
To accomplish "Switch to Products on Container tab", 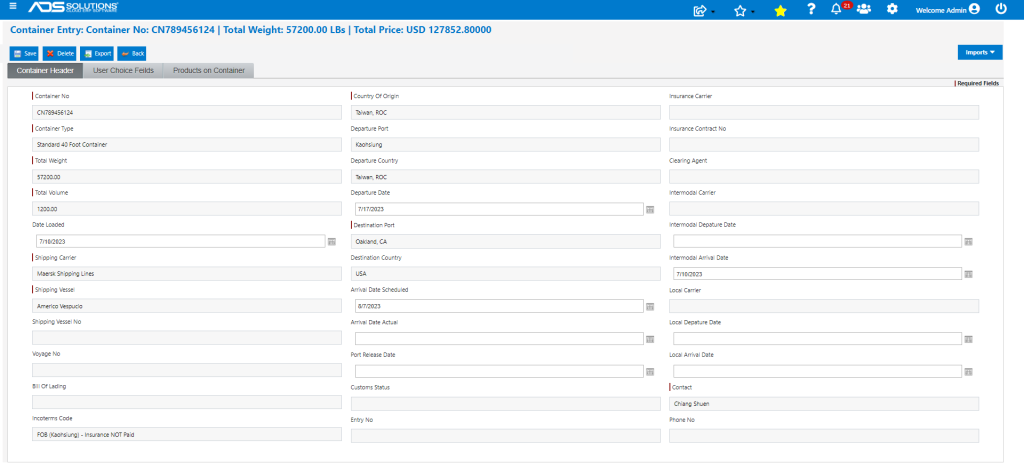I will [209, 71].
